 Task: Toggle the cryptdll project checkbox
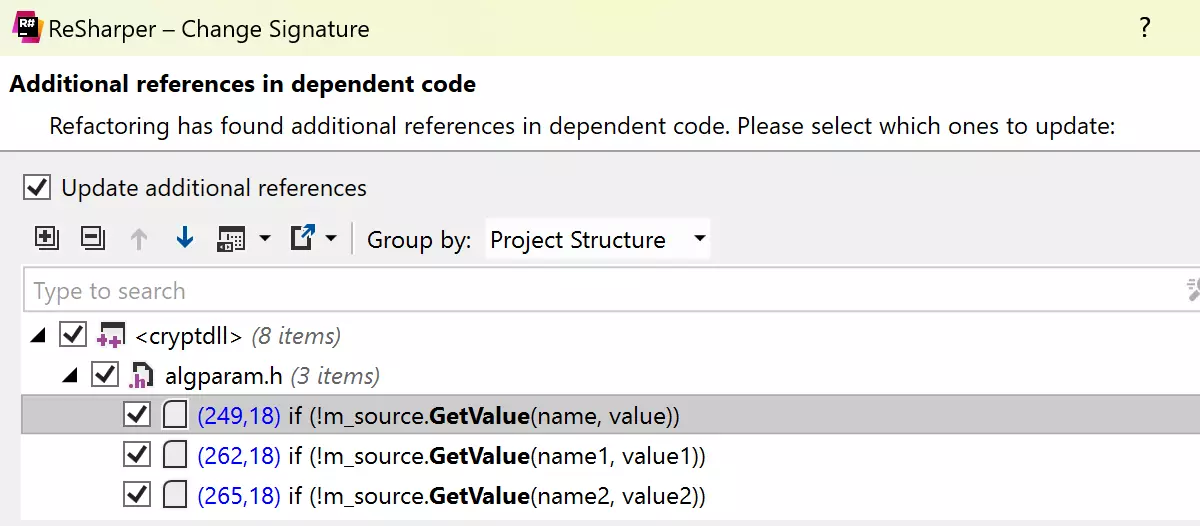point(73,335)
